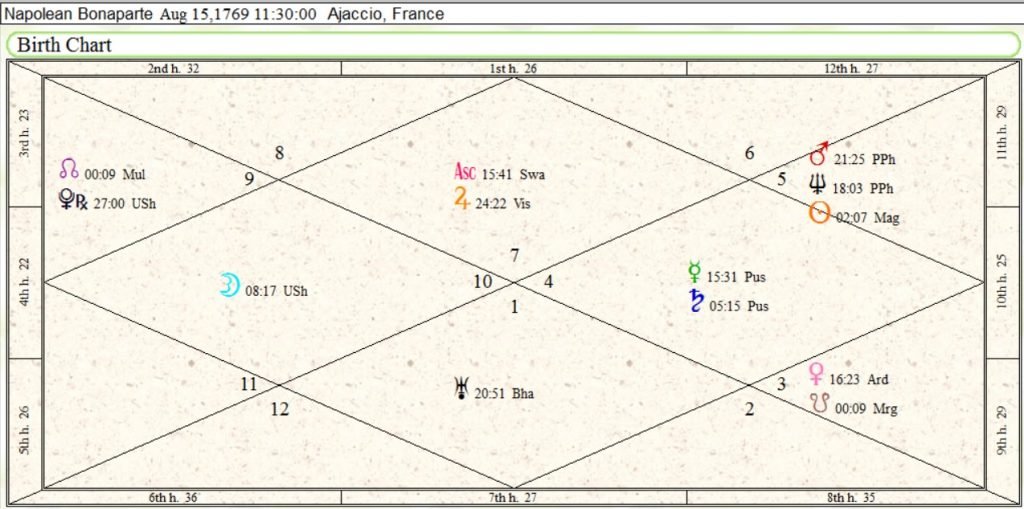
Task: Click the '5th h. 26' side label
Action: 24,431
